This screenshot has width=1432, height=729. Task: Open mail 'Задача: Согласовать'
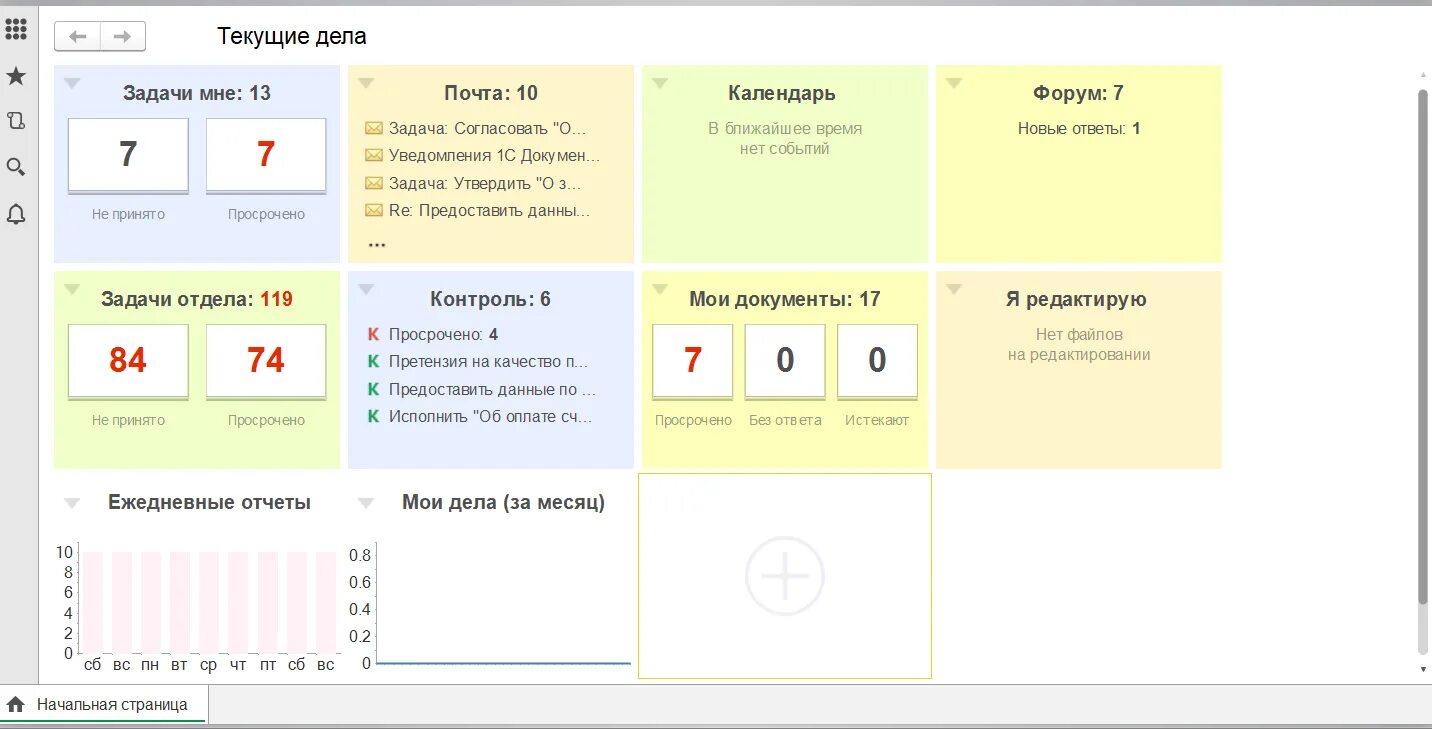click(487, 128)
